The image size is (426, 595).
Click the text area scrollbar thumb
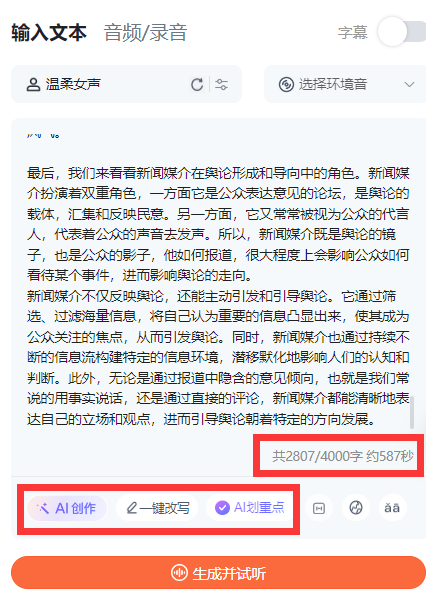click(412, 412)
